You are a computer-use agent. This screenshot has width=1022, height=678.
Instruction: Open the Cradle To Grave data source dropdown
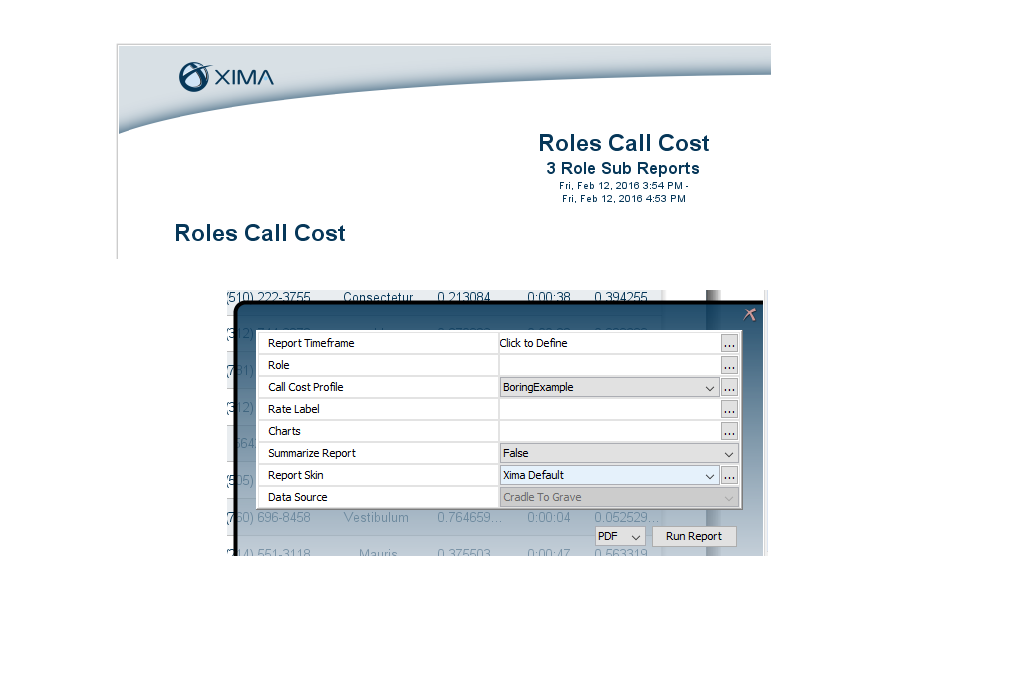click(619, 497)
